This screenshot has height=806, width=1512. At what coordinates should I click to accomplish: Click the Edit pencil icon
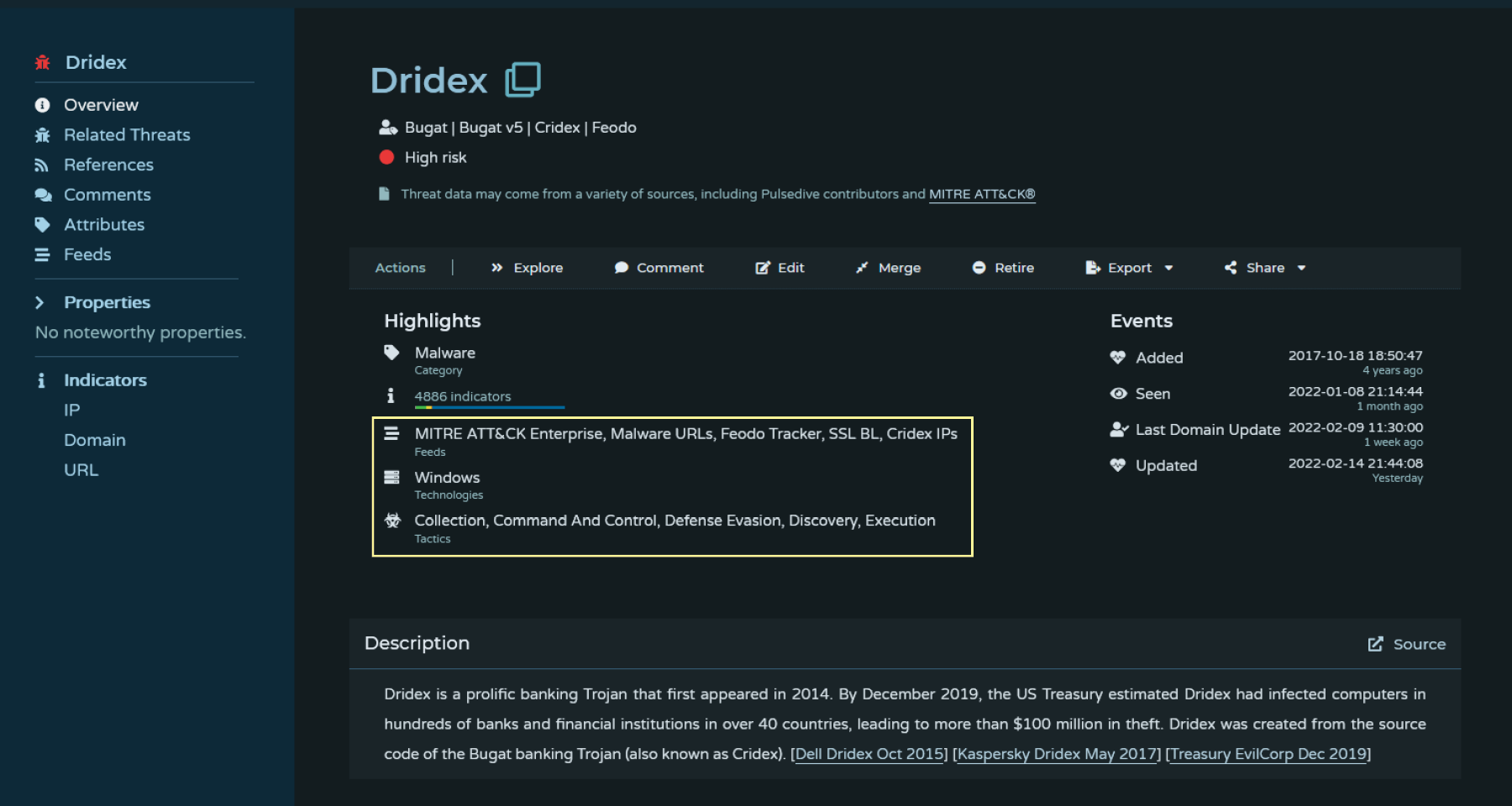[762, 268]
